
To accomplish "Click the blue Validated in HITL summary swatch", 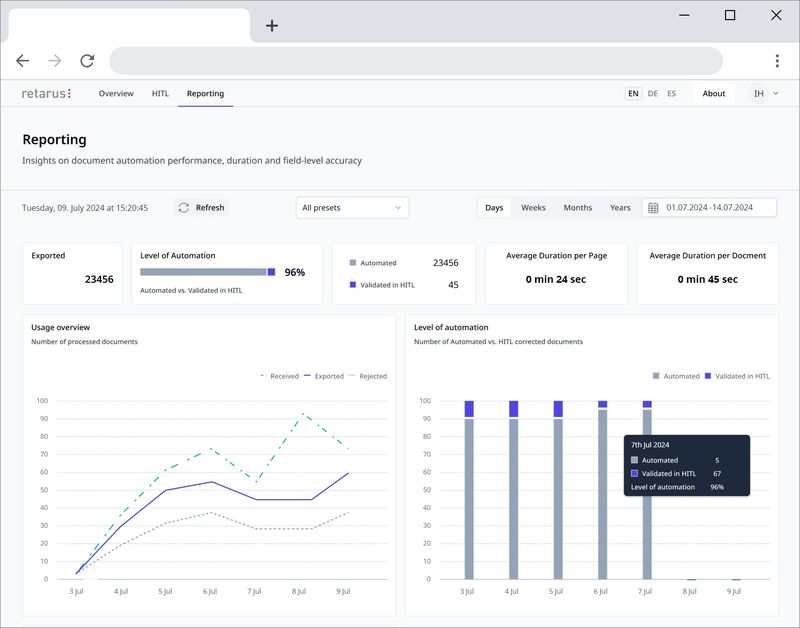I will (353, 285).
